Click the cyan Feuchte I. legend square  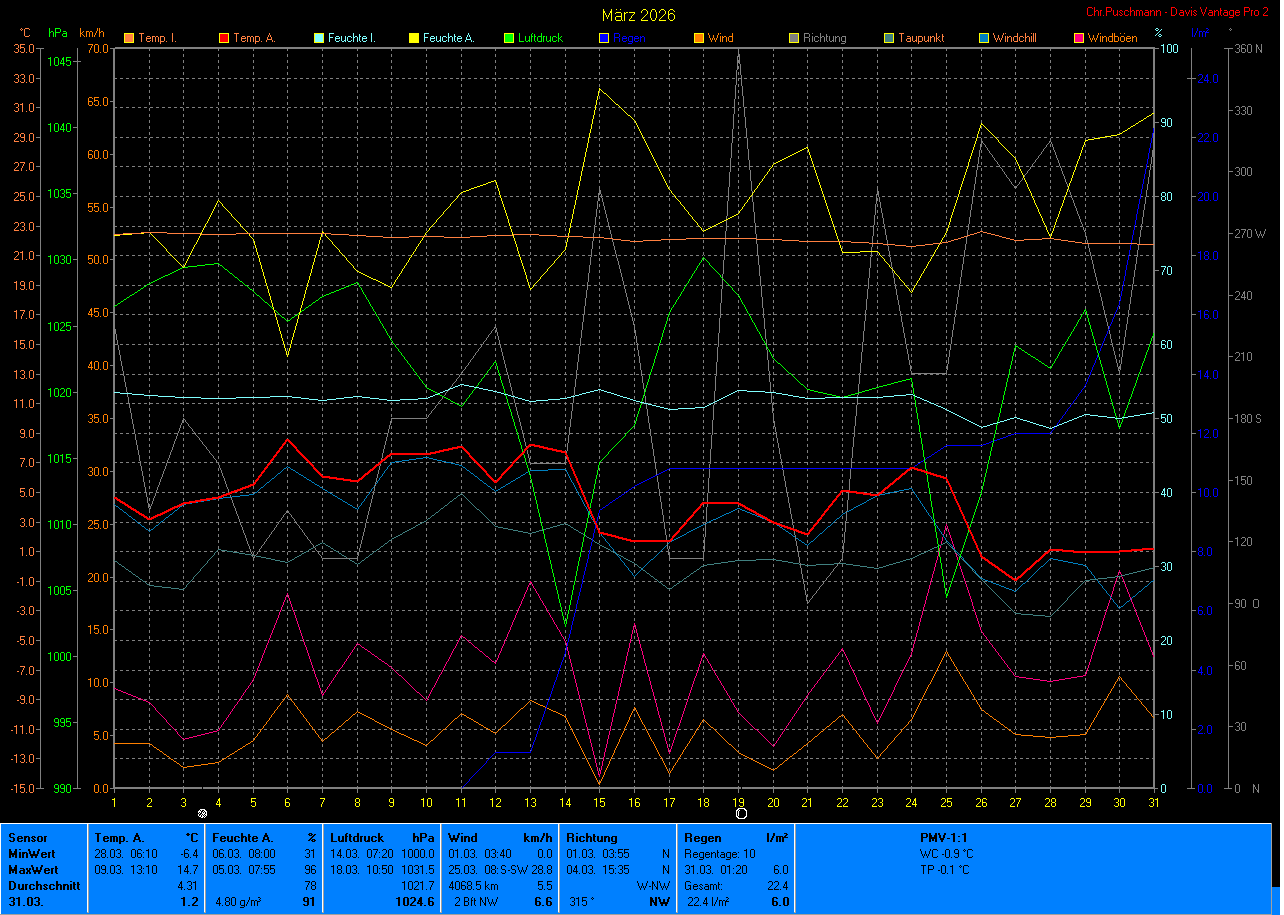pyautogui.click(x=318, y=39)
